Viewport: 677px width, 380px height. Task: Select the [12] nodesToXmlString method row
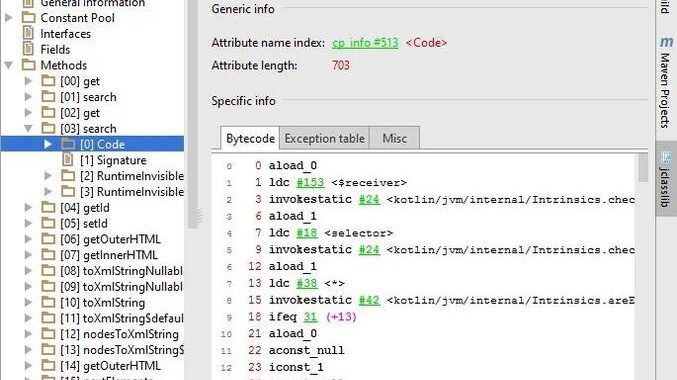119,334
